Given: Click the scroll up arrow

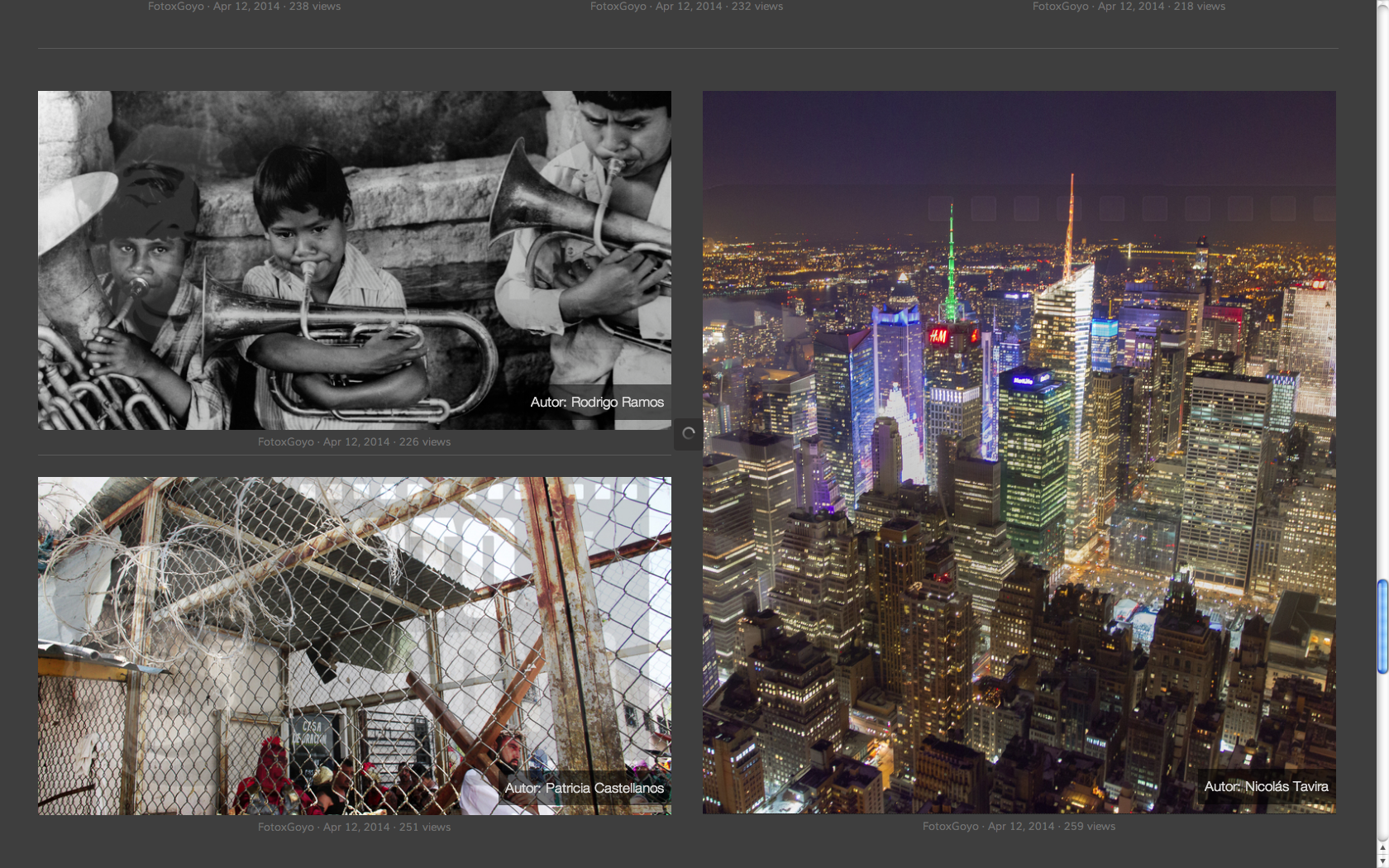Looking at the screenshot, I should coord(1382,849).
